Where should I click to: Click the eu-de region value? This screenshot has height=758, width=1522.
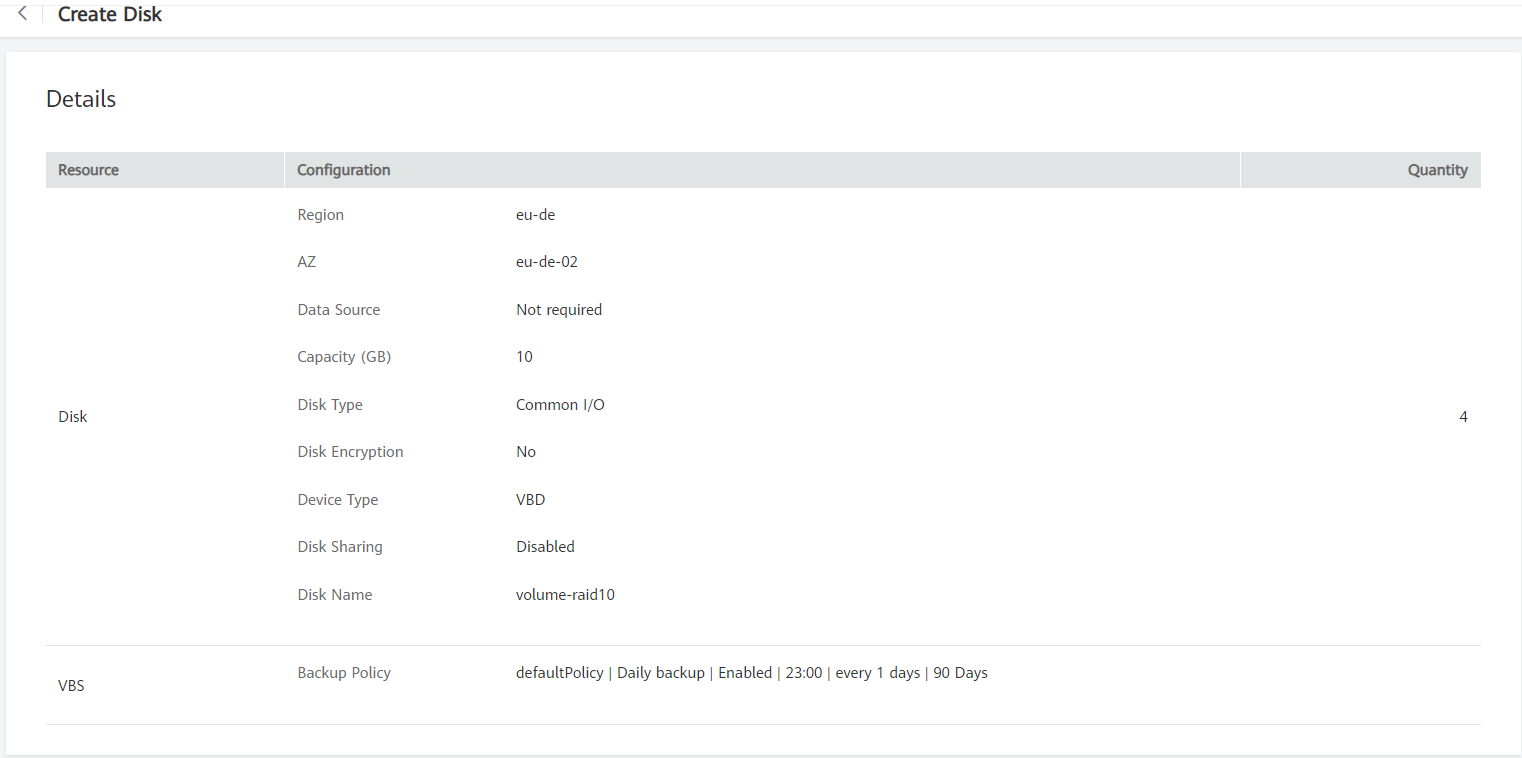click(x=535, y=214)
